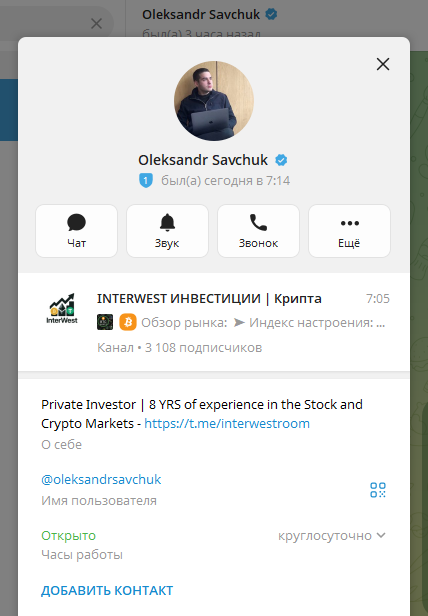The width and height of the screenshot is (428, 616).
Task: Start a call via Звонок
Action: point(258,231)
